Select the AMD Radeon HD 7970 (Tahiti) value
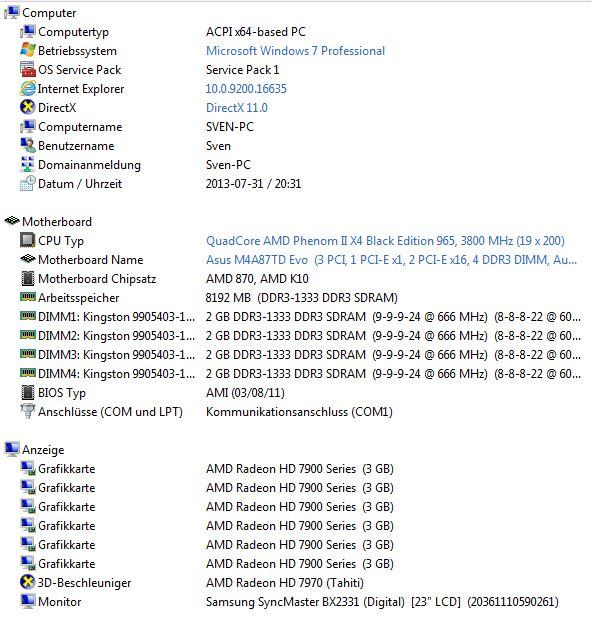Viewport: 592px width, 624px height. 285,583
